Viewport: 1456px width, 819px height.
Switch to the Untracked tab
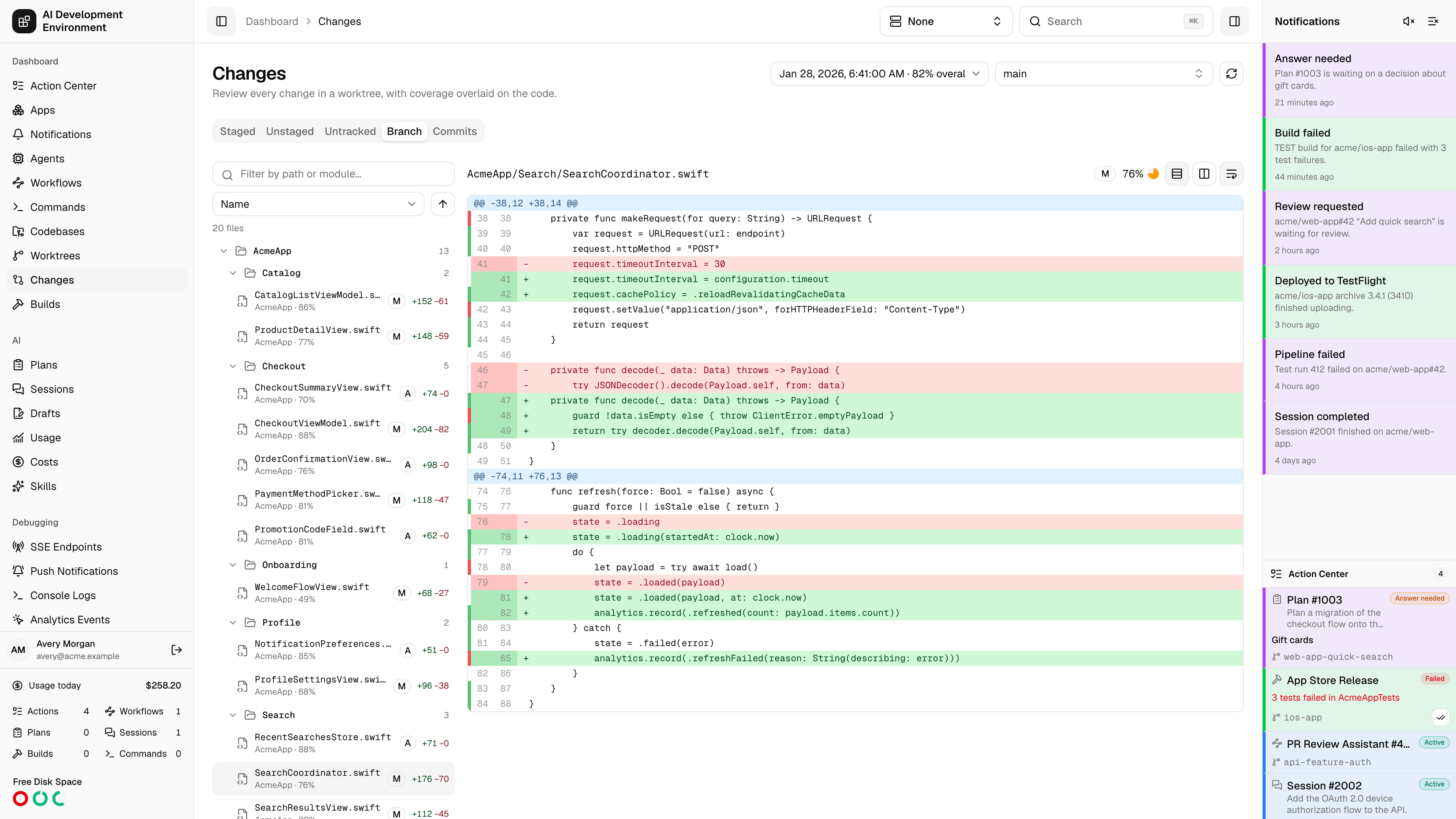[x=350, y=131]
